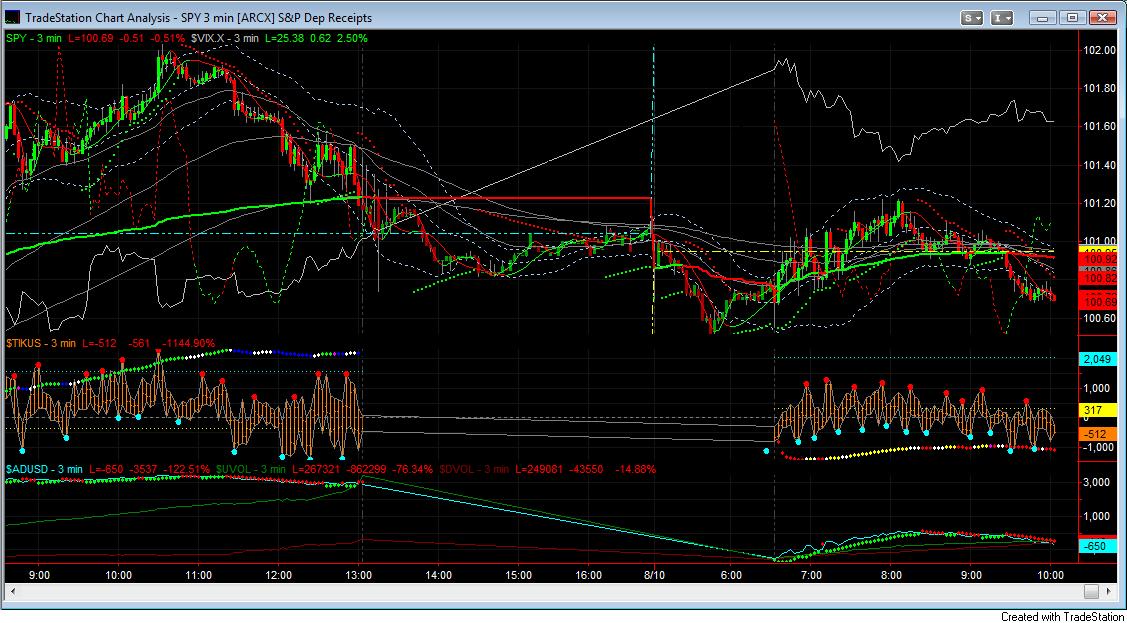The image size is (1127, 623).
Task: Click the horizontal scrollbar thumb at far right
Action: [x=1091, y=591]
